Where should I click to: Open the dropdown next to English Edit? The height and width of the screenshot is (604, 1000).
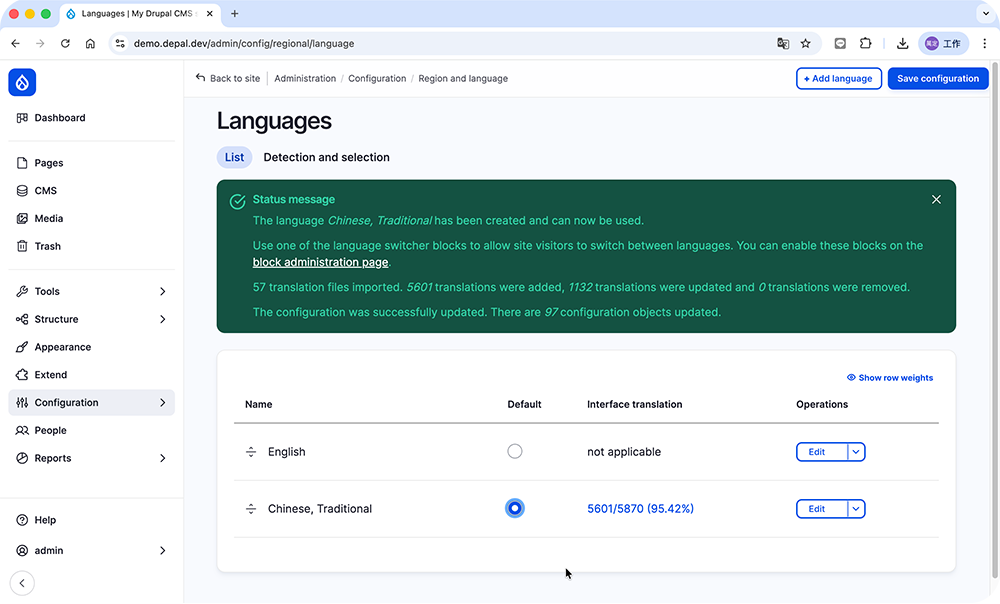[x=856, y=452]
